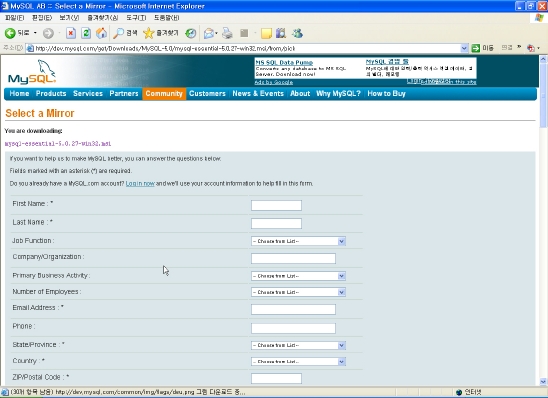
Task: Click the 이동 Go button label
Action: pos(488,48)
